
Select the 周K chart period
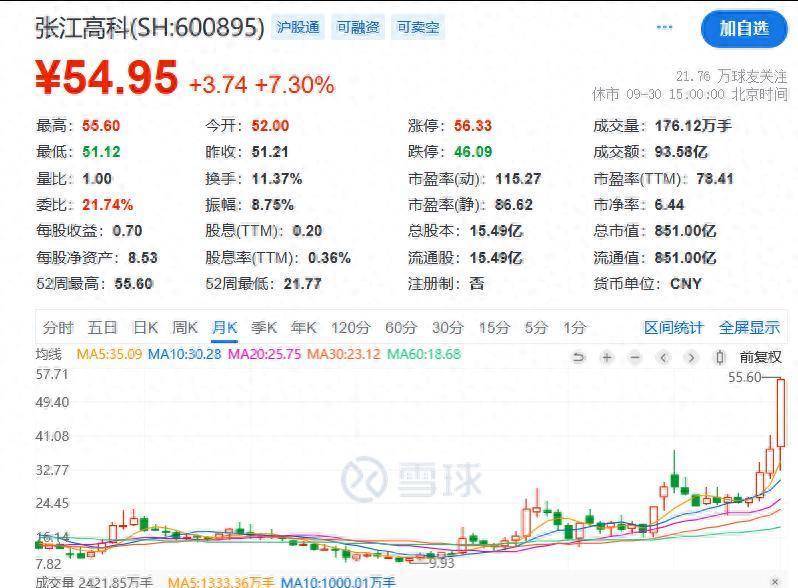[185, 327]
